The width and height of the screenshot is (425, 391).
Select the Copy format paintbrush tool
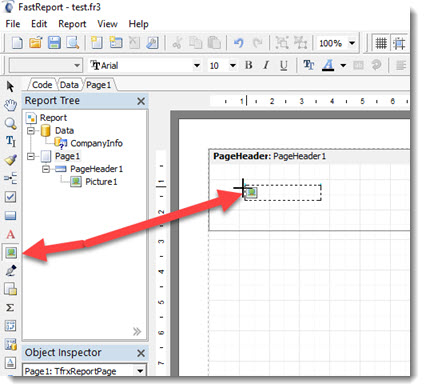pos(10,160)
